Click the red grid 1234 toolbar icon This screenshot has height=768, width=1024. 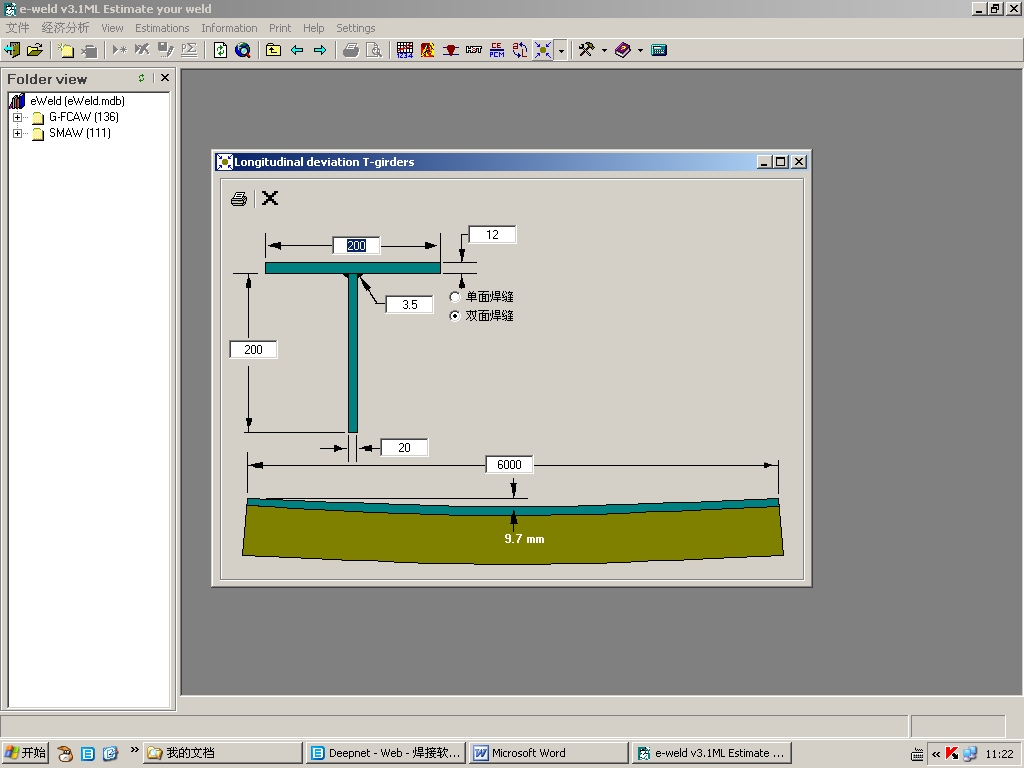(x=405, y=50)
